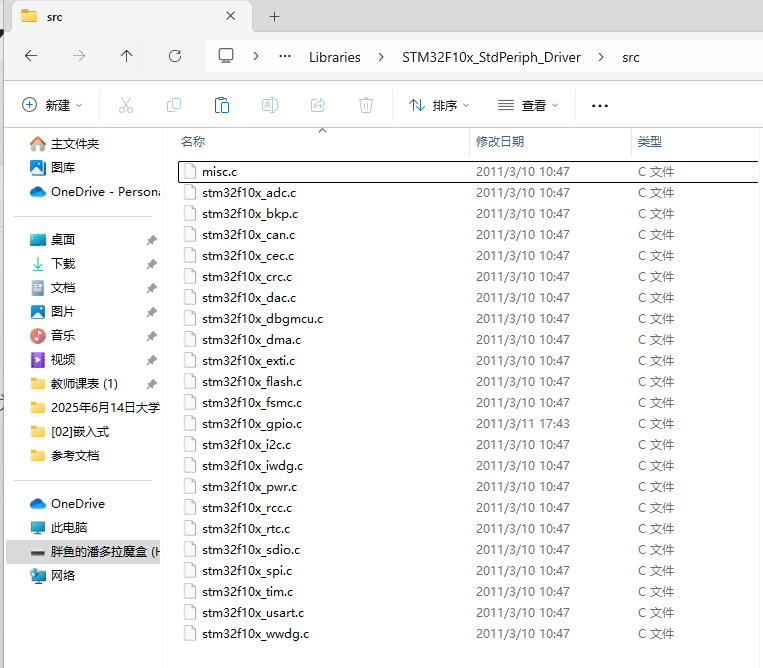763x668 pixels.
Task: Select stm32f10x_gpio.c file
Action: [468, 424]
